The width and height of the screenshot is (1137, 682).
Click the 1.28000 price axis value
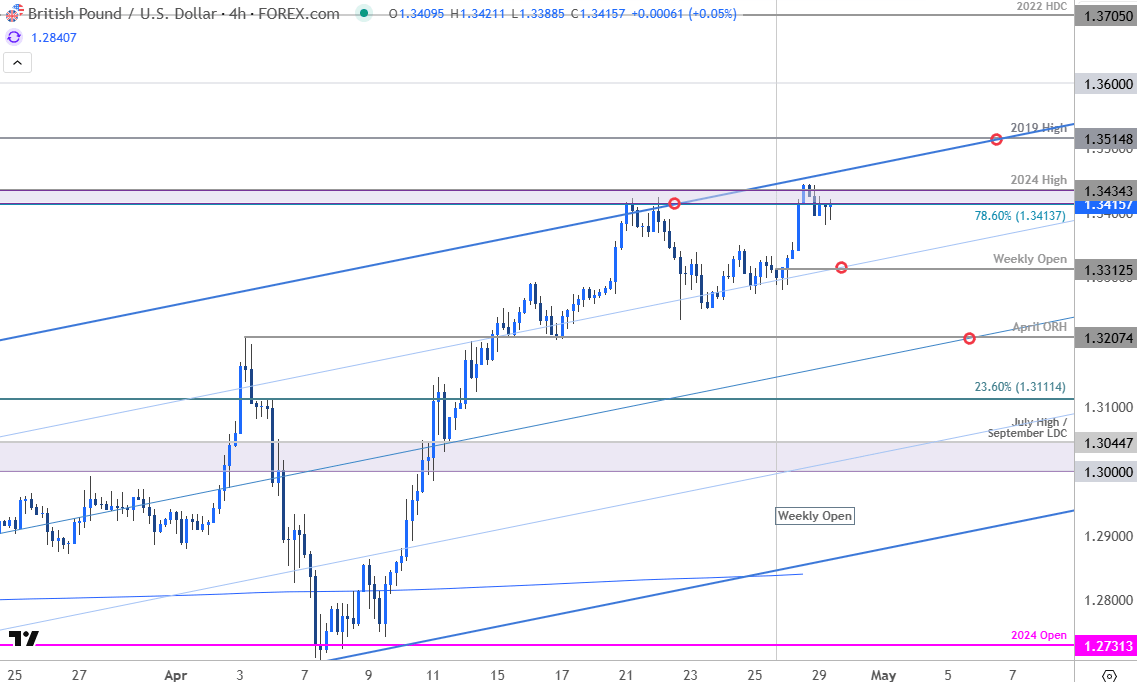pos(1108,600)
